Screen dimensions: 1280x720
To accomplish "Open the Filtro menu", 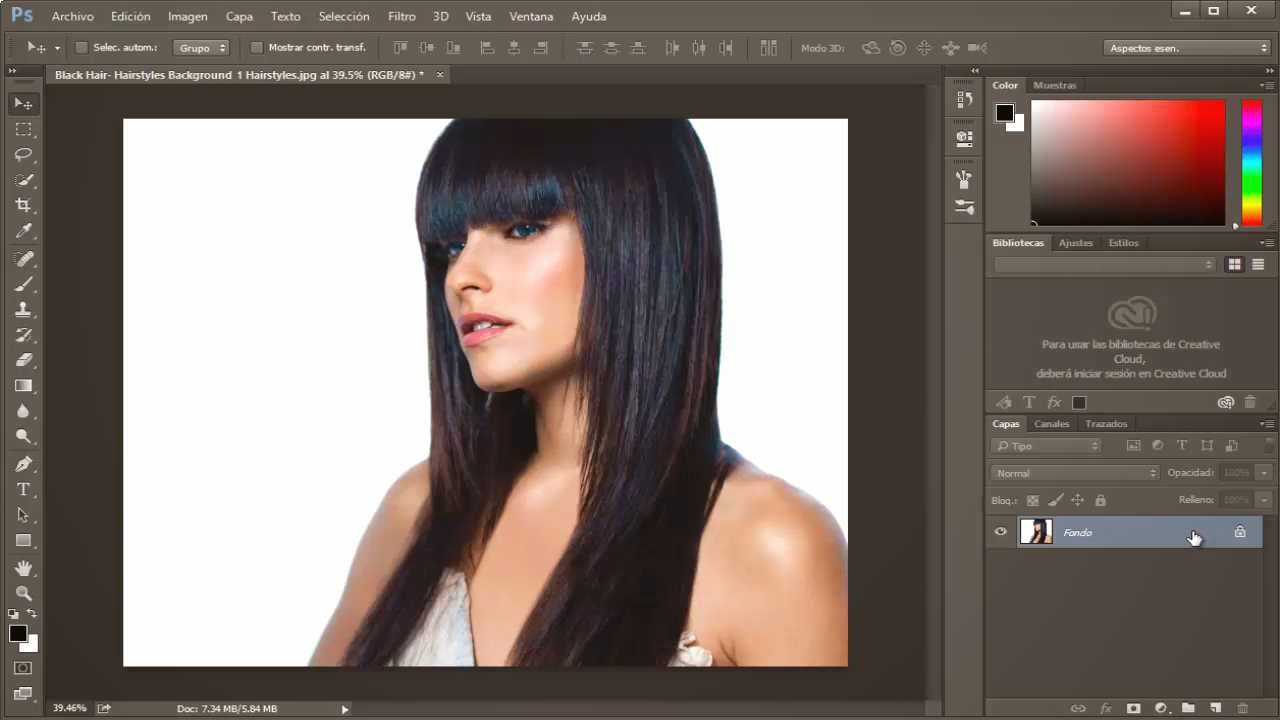I will (x=401, y=16).
